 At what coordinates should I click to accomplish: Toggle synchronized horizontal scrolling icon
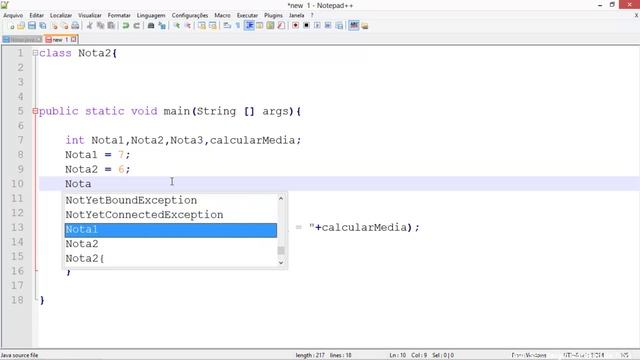[213, 26]
